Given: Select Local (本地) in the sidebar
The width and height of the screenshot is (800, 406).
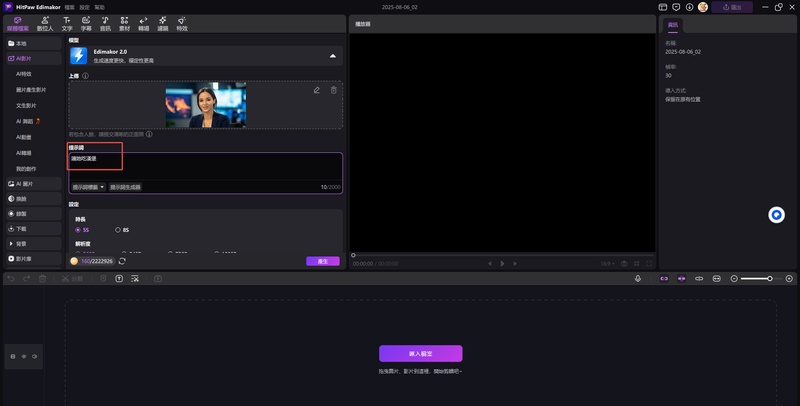Looking at the screenshot, I should [x=34, y=43].
